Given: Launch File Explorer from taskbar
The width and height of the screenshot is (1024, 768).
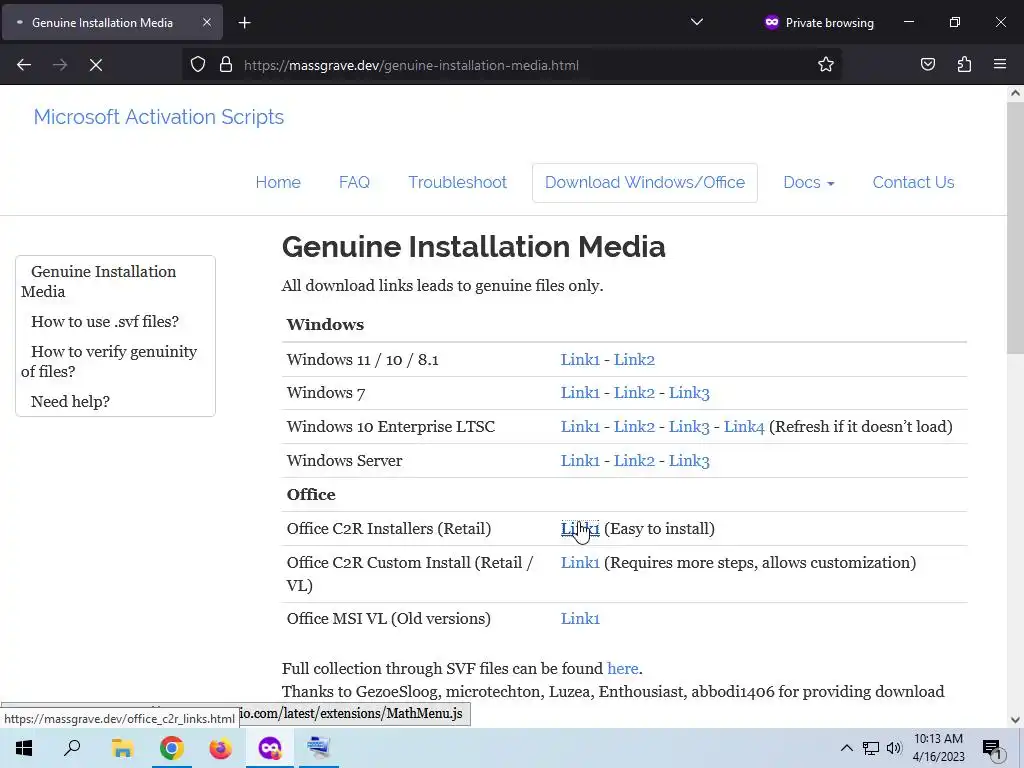Looking at the screenshot, I should tap(122, 748).
